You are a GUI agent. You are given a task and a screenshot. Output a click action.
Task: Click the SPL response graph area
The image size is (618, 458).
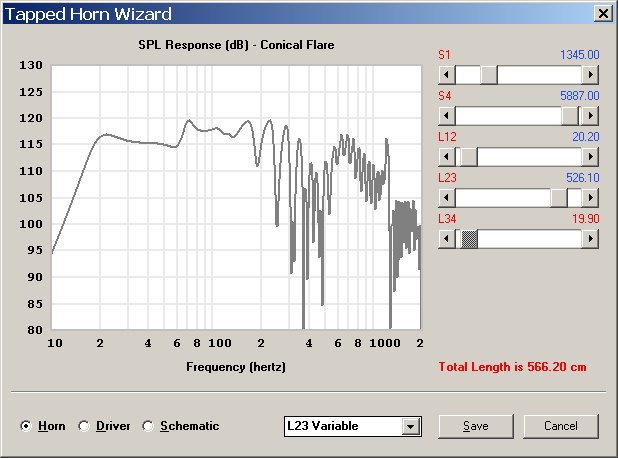(x=236, y=197)
